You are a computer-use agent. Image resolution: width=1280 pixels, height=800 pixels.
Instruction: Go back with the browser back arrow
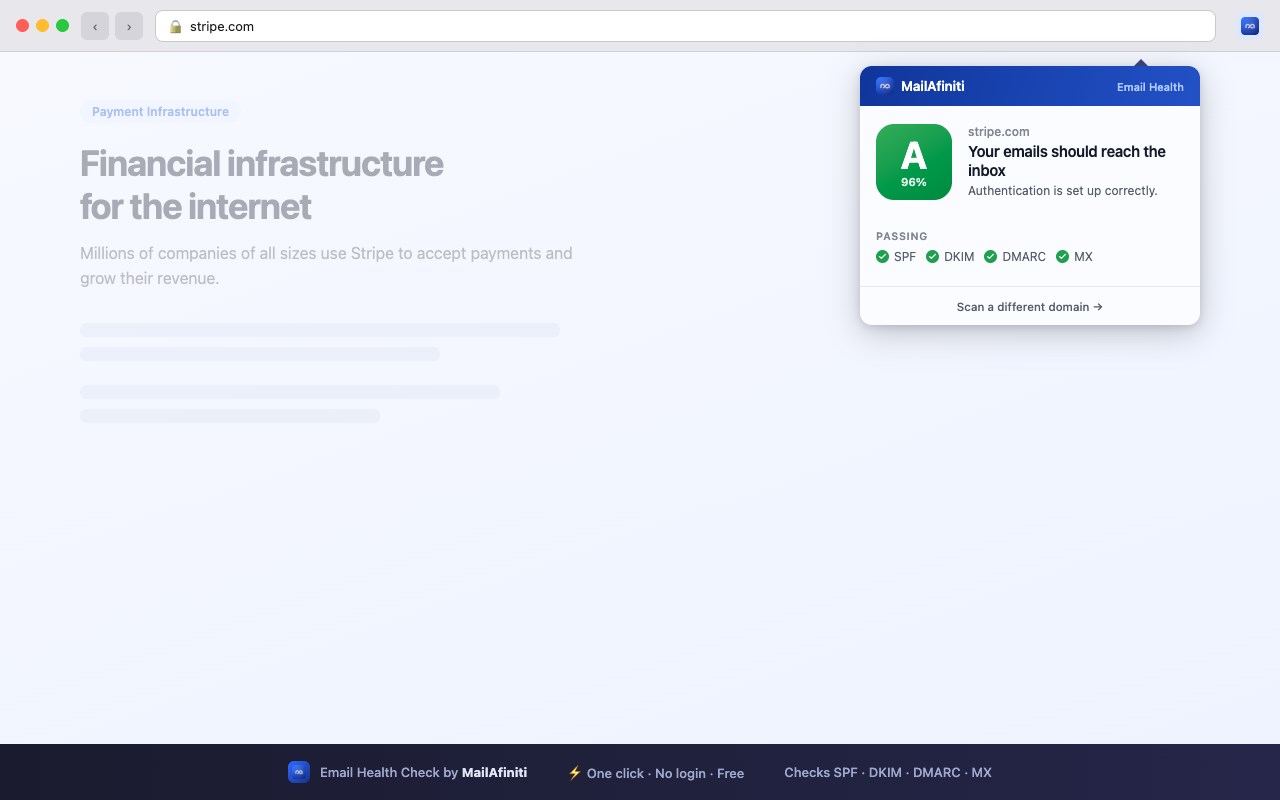coord(95,26)
